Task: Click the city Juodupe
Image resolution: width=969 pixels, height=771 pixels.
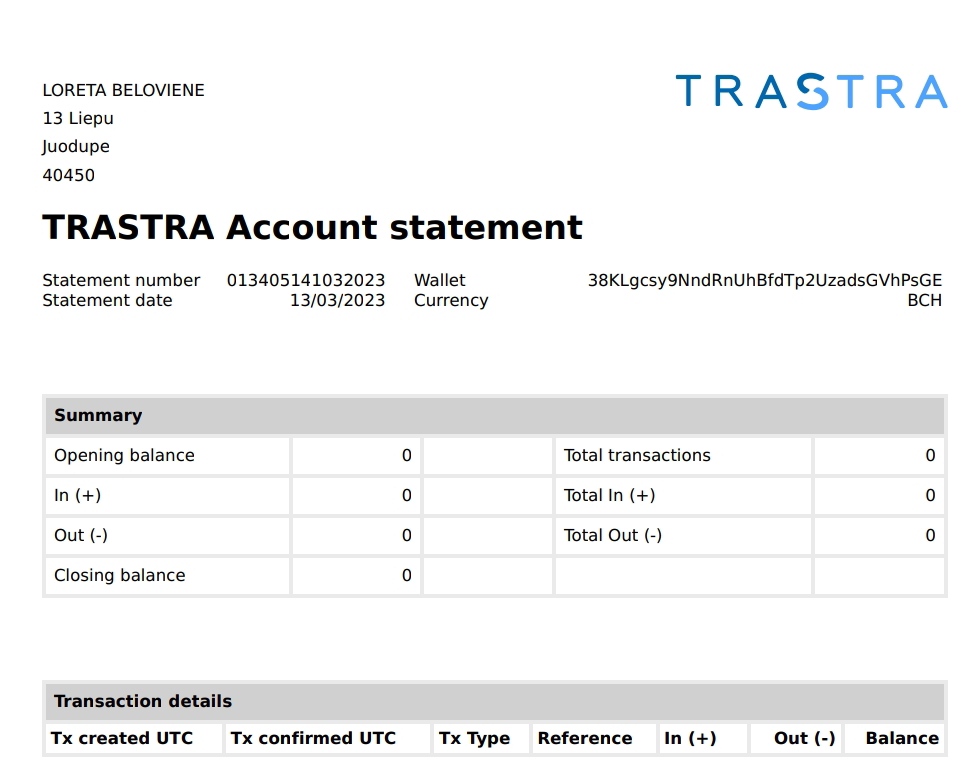Action: (x=75, y=146)
